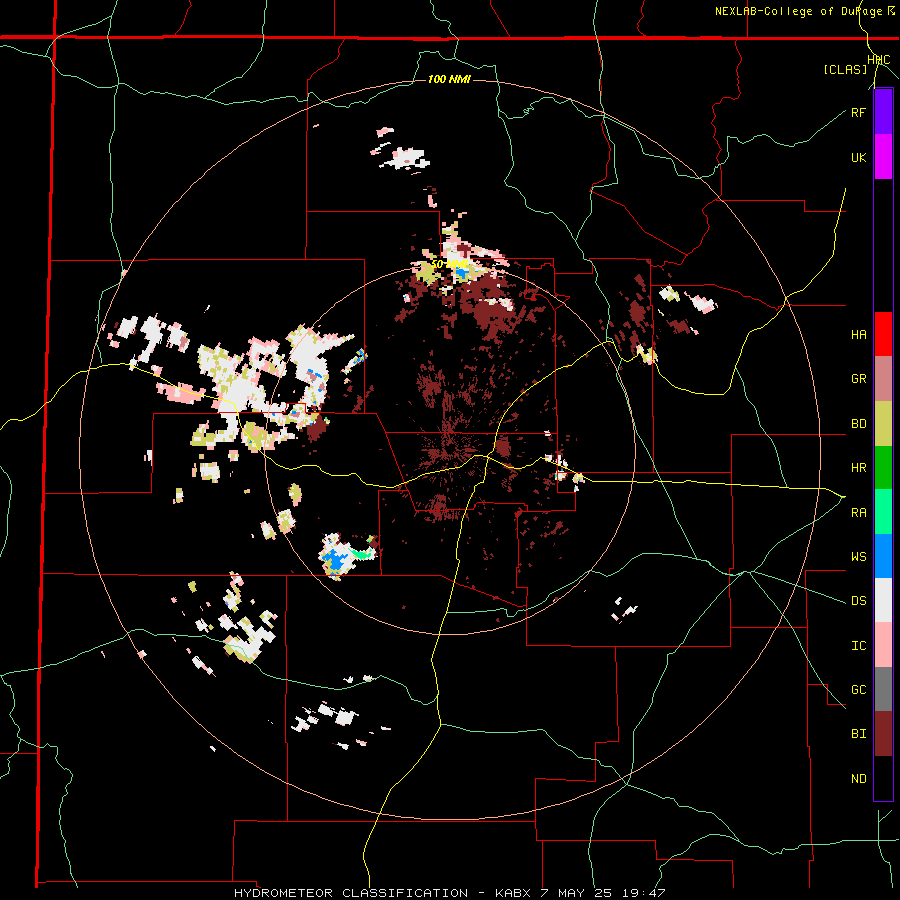Select the BD yellow-olive legend swatch
Image resolution: width=900 pixels, height=900 pixels.
(x=883, y=424)
